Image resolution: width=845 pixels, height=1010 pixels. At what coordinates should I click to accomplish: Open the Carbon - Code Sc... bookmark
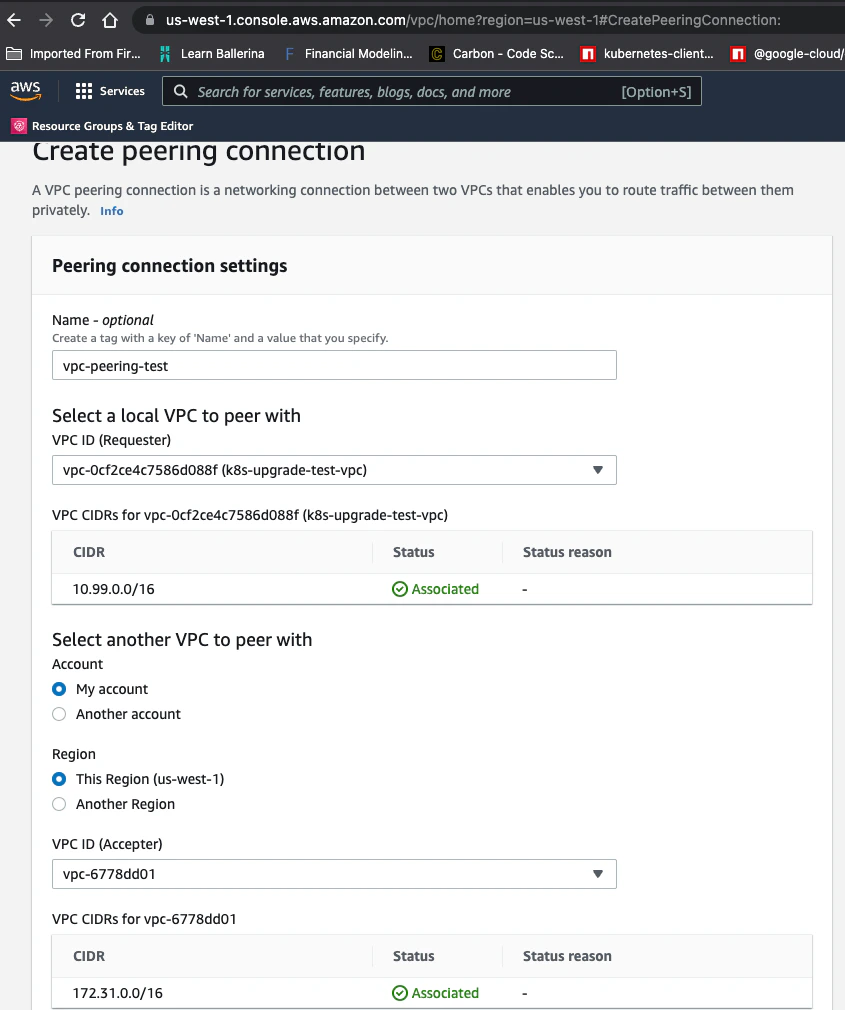coord(496,54)
